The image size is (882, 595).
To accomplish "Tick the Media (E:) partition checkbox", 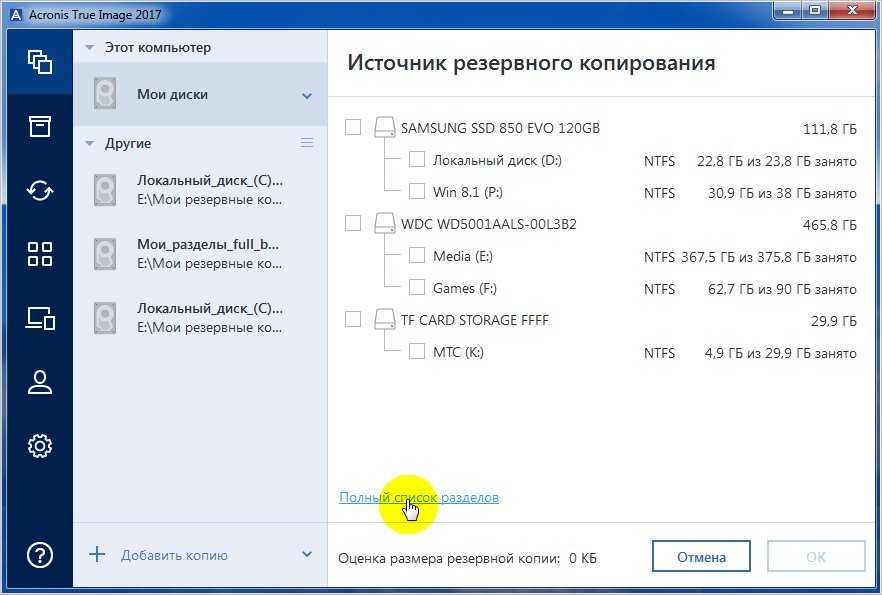I will (418, 256).
